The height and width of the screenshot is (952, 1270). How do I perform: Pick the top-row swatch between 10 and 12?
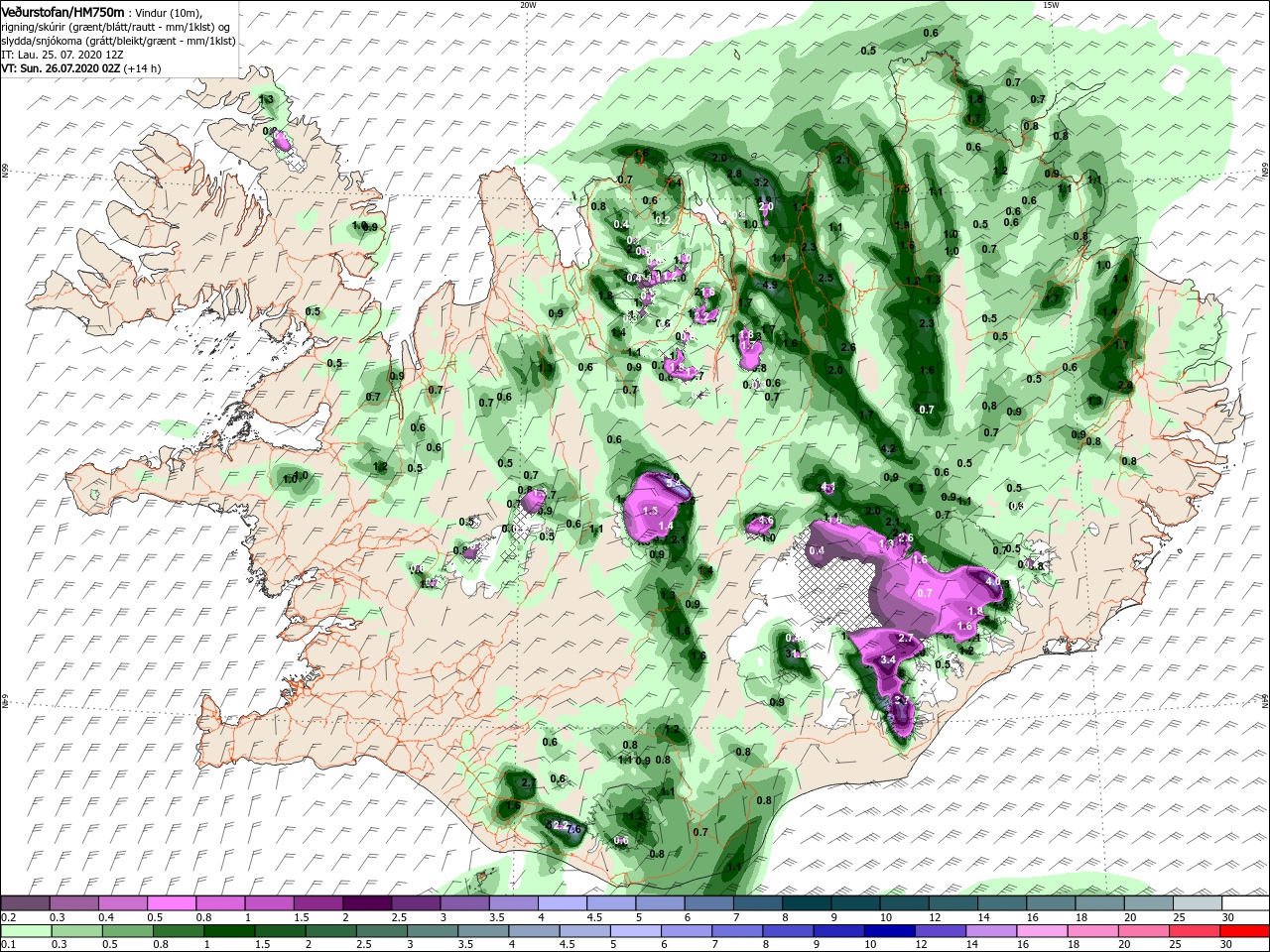[x=903, y=903]
